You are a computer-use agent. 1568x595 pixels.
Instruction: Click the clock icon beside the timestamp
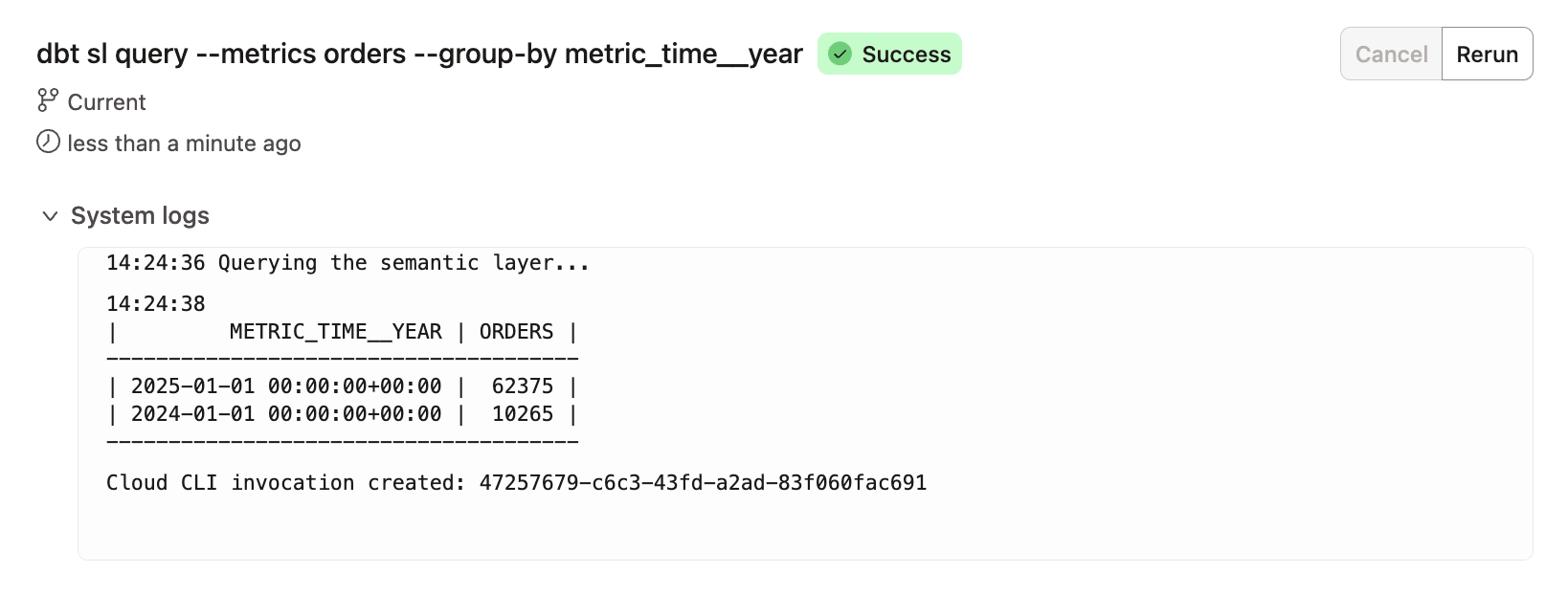(47, 142)
